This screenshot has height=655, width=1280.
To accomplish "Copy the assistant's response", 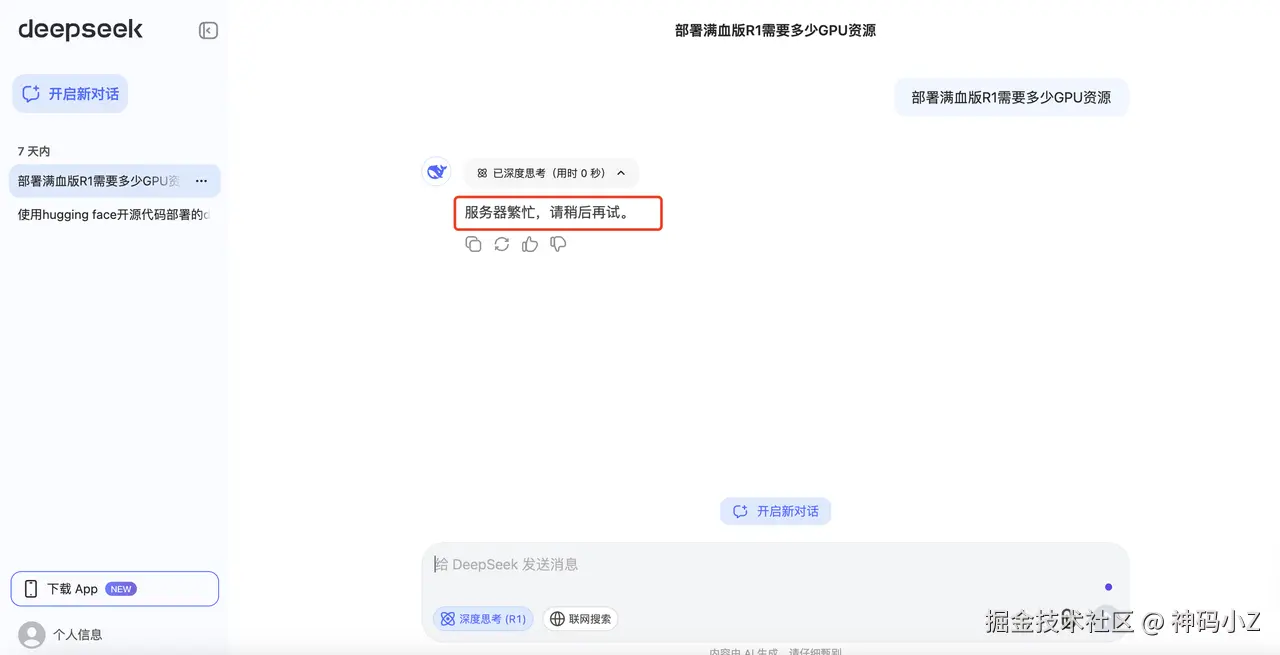I will click(473, 244).
